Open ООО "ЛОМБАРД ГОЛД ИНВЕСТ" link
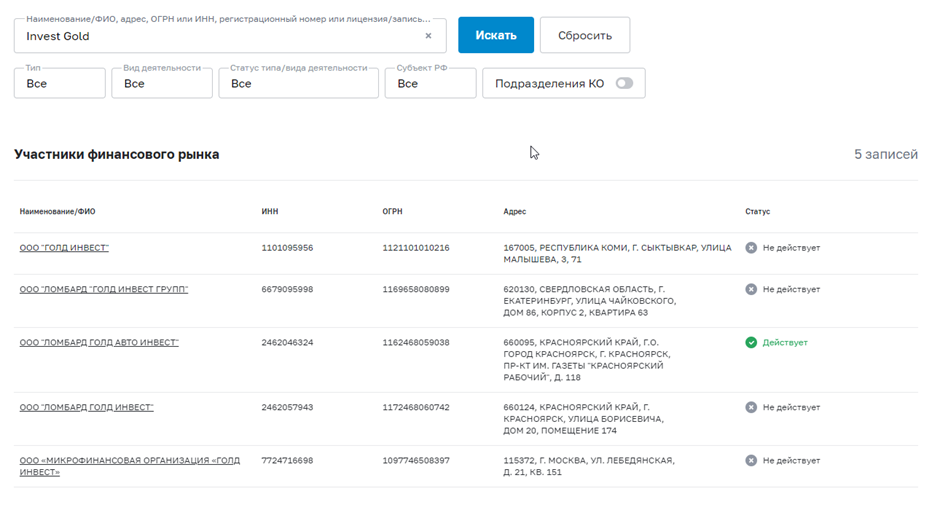The height and width of the screenshot is (510, 940). point(86,407)
